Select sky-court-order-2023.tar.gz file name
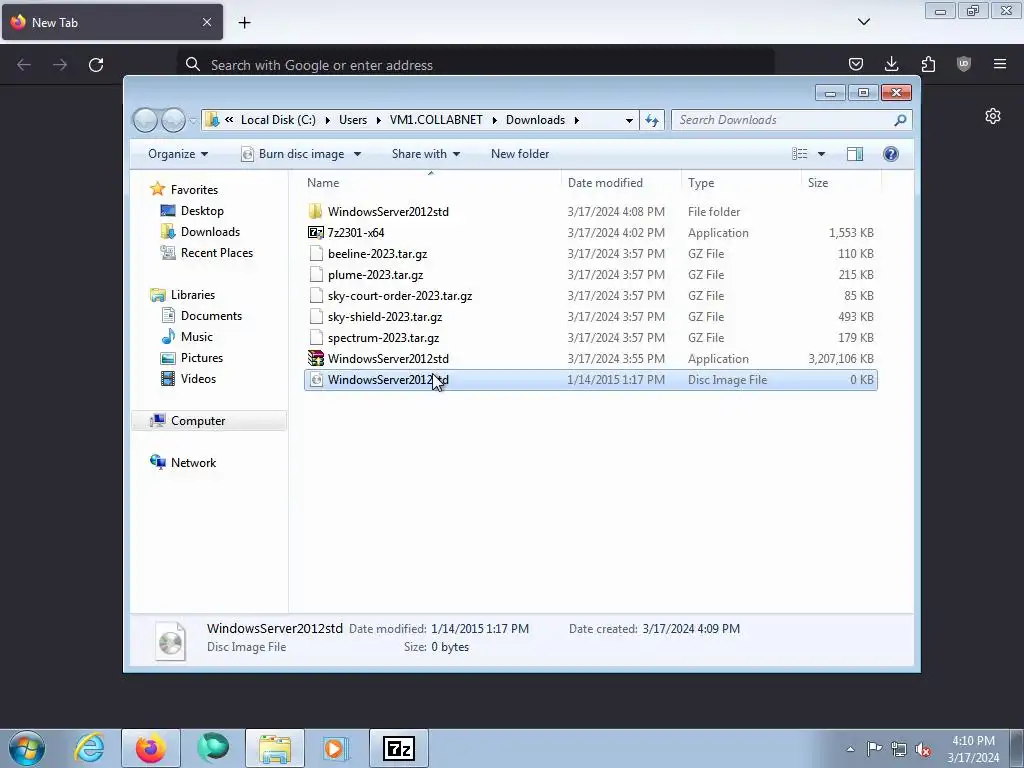This screenshot has height=768, width=1024. tap(400, 296)
